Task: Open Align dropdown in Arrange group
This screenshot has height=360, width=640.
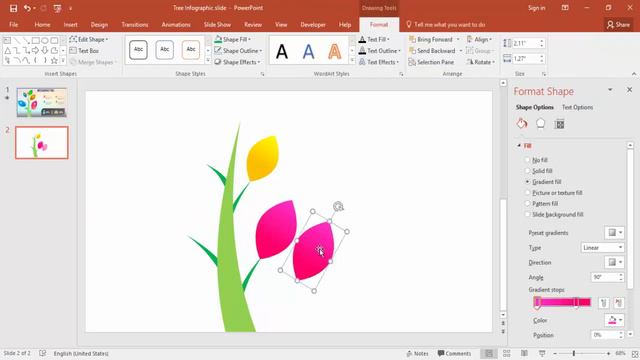Action: coord(480,39)
